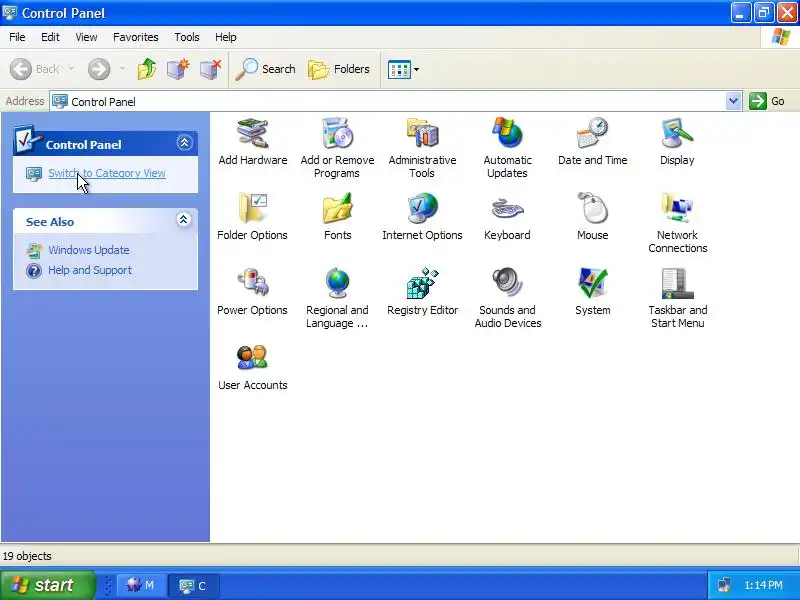Screen dimensions: 800x600
Task: Open the Address bar dropdown list
Action: click(x=733, y=101)
